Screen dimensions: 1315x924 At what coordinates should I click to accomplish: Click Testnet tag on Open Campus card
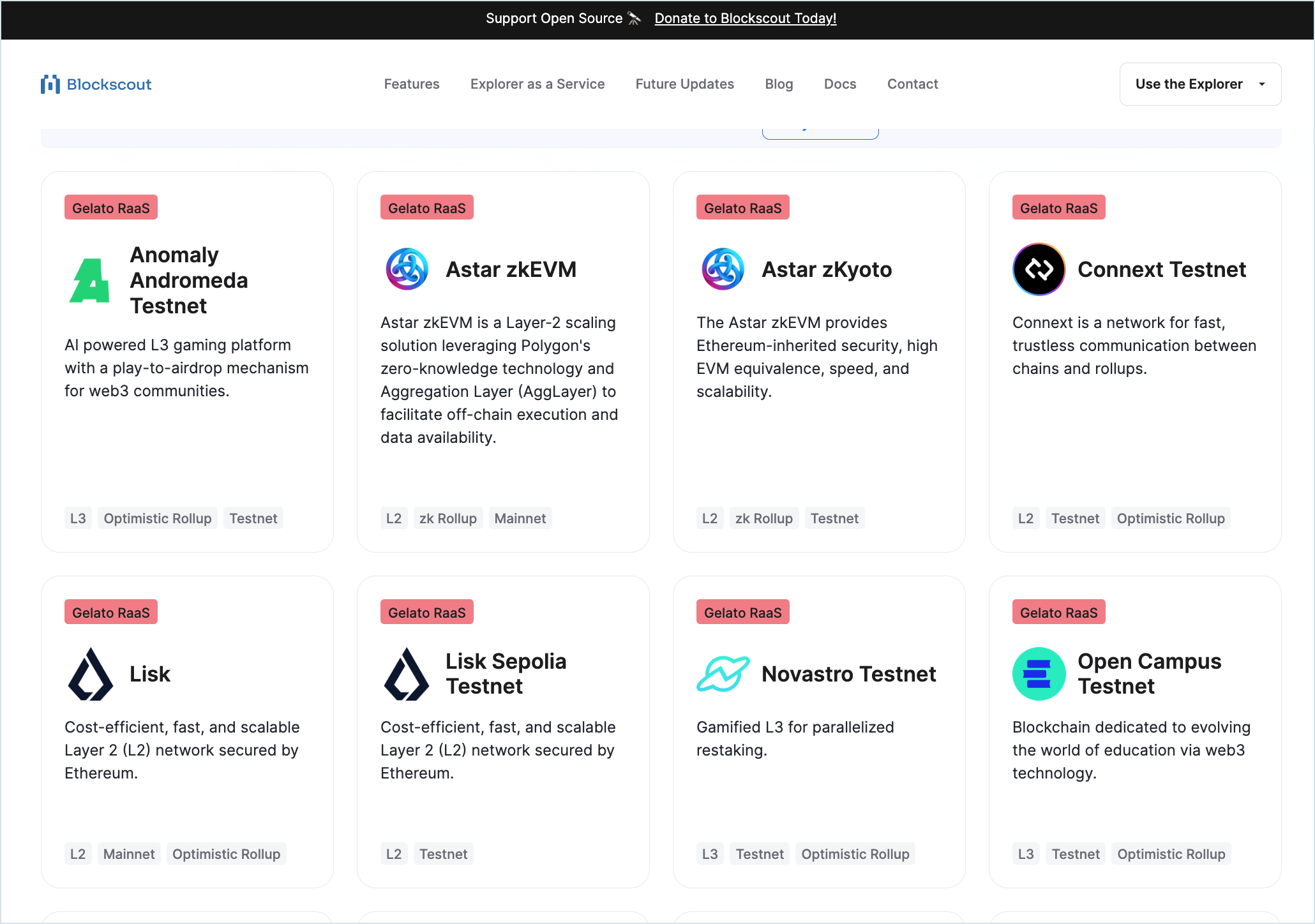pyautogui.click(x=1076, y=854)
